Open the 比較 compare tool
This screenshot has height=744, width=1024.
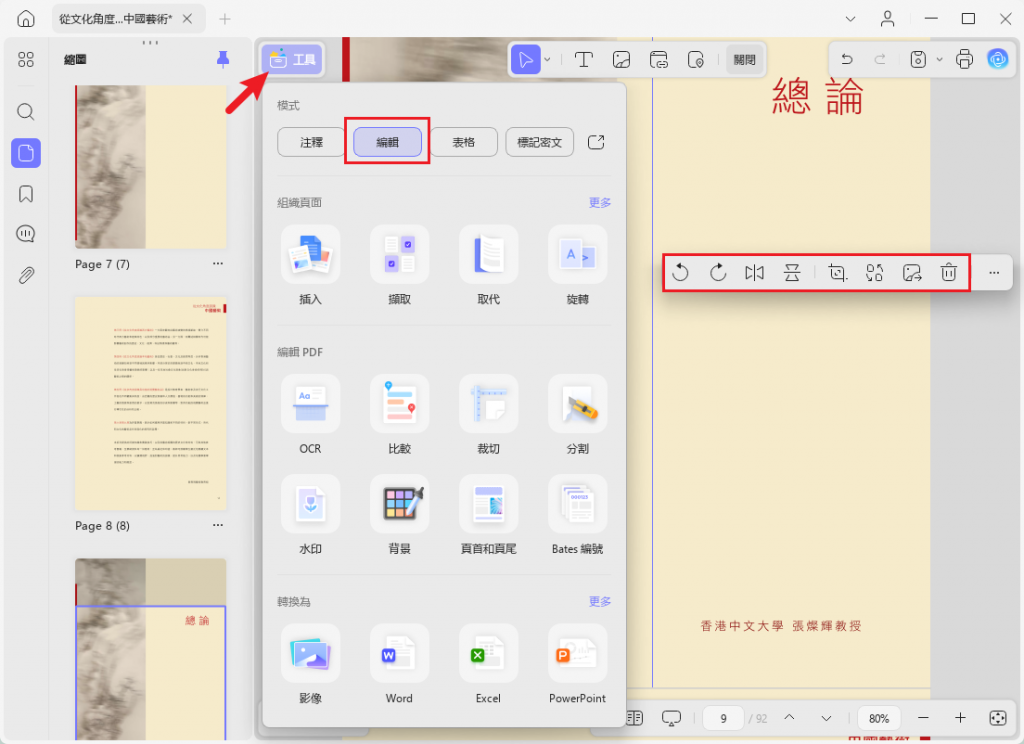(400, 404)
